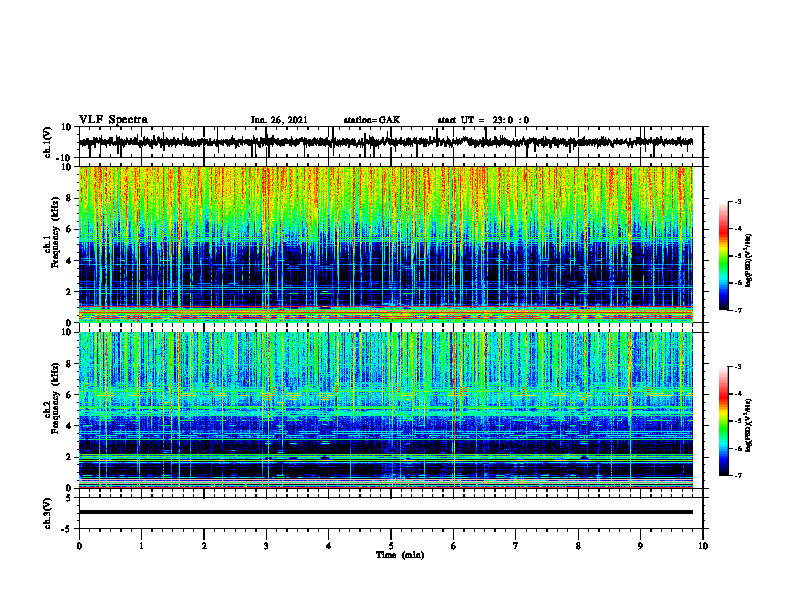The width and height of the screenshot is (792, 612).
Task: Click the ch.2 colorbar log(PSD) units label
Action: point(750,426)
